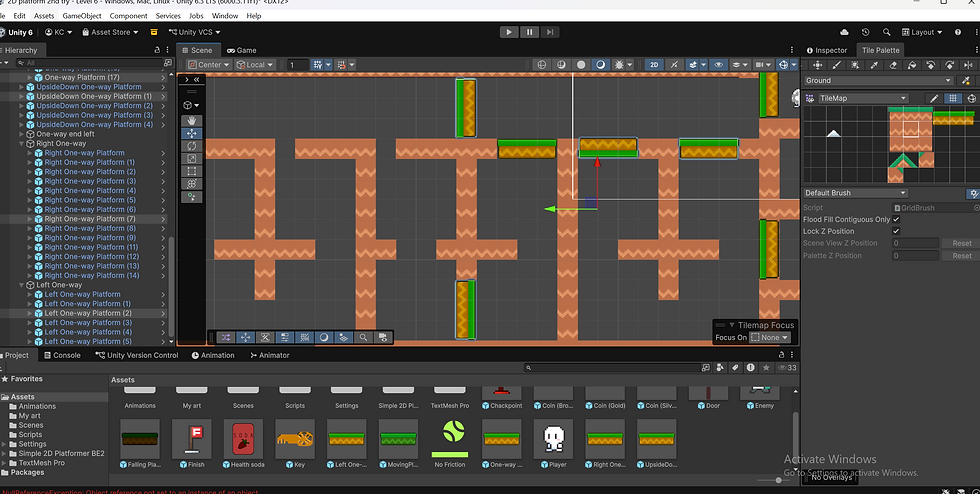This screenshot has width=980, height=494.
Task: Toggle hidden packages visibility count 33
Action: point(787,368)
